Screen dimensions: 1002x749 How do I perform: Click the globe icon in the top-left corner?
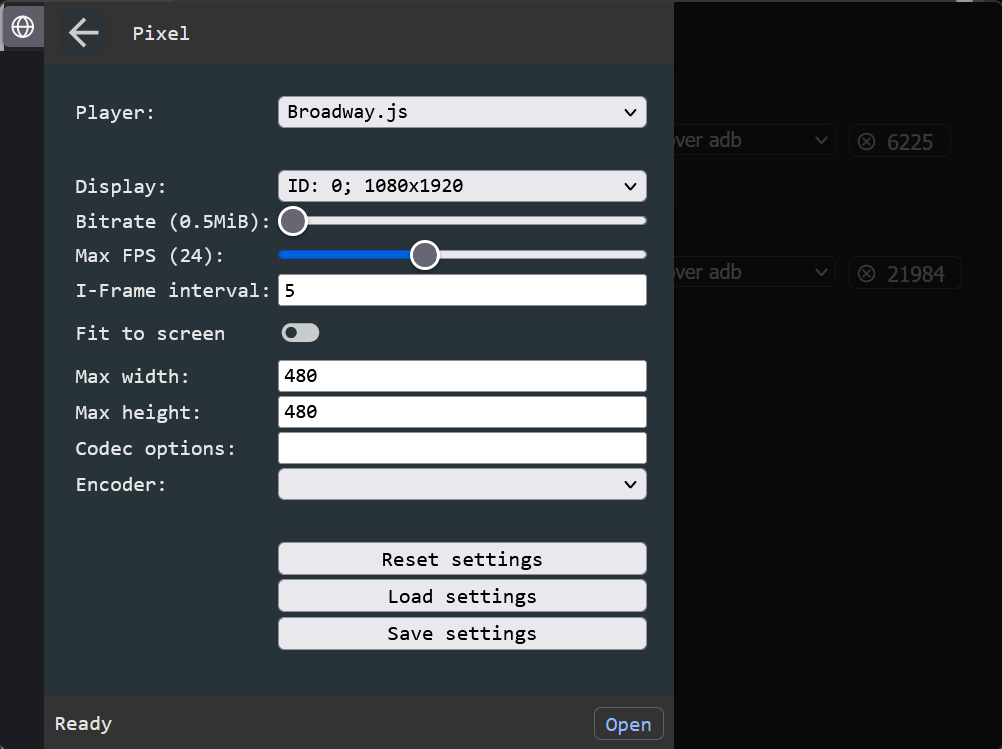[x=22, y=27]
